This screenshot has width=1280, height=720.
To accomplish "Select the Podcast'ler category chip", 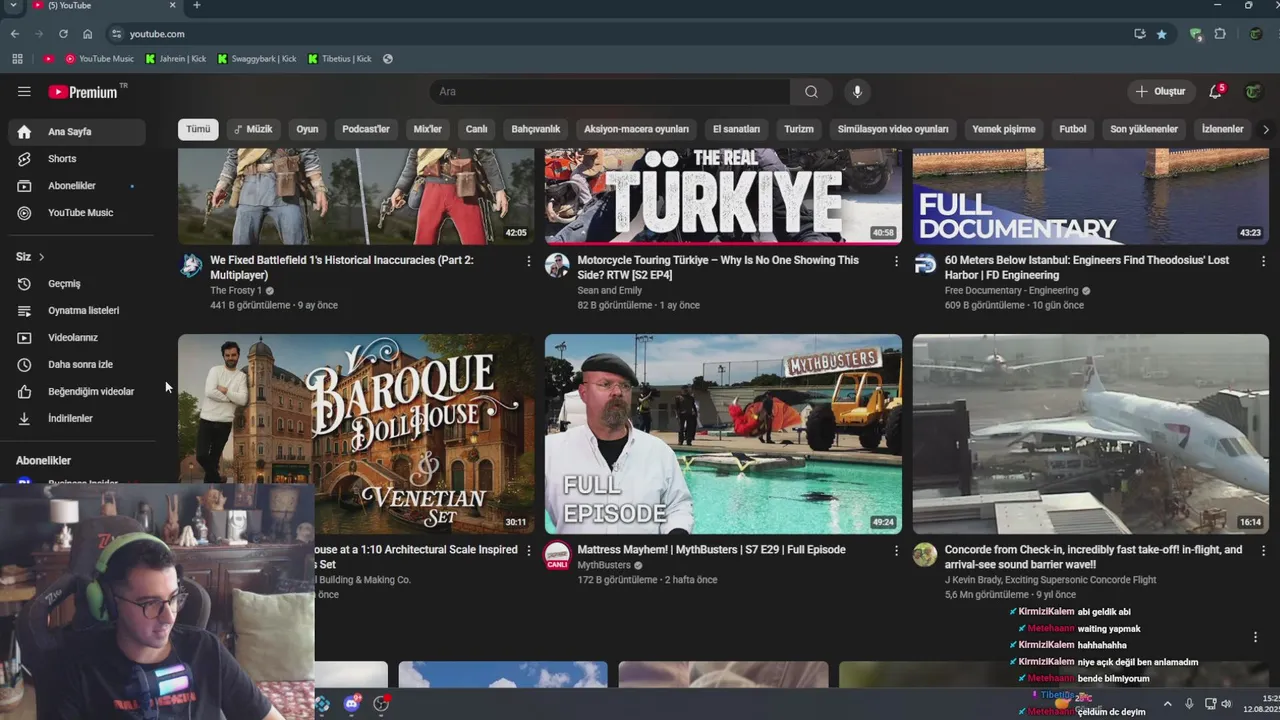I will 366,129.
